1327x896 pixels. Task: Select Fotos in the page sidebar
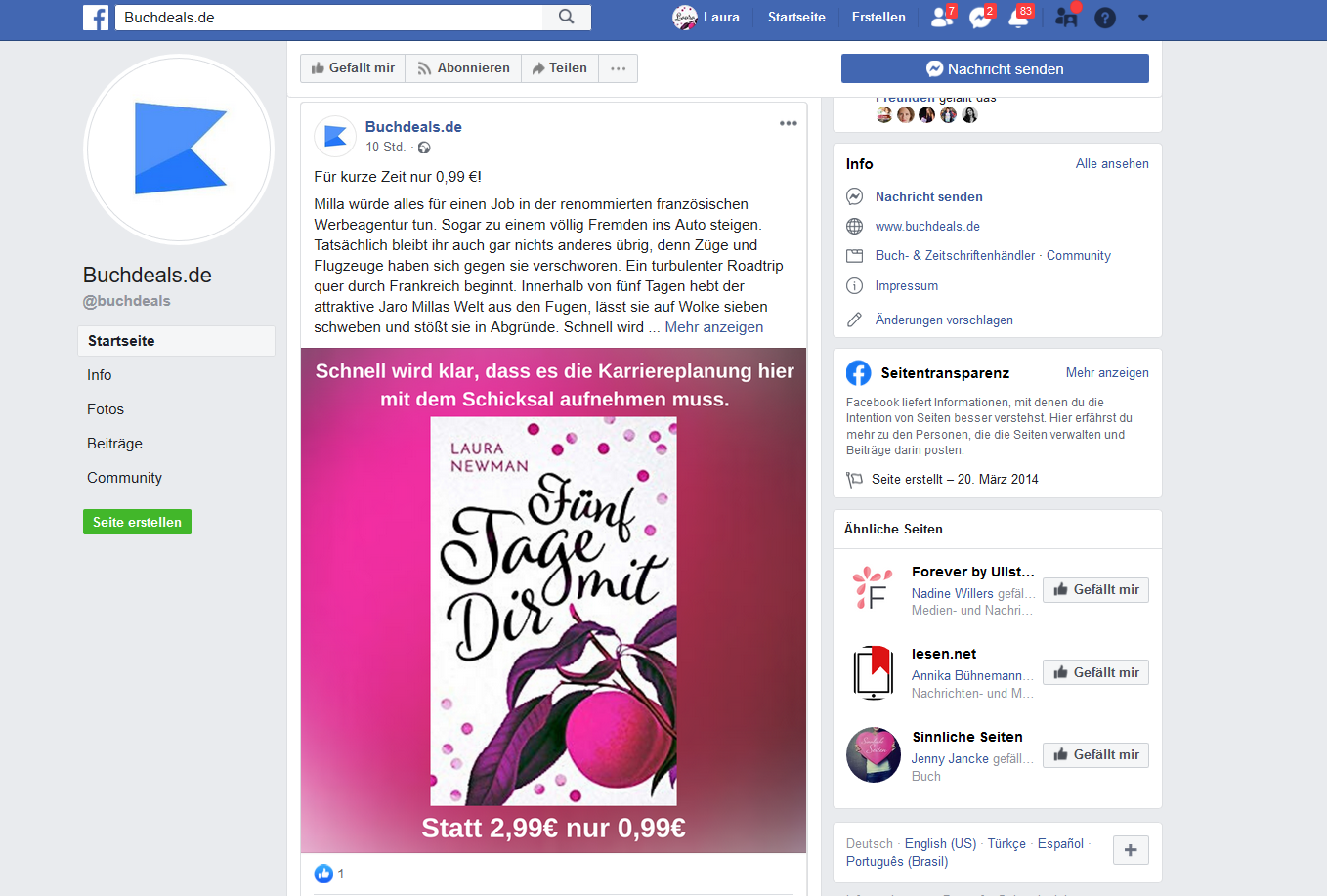(106, 409)
